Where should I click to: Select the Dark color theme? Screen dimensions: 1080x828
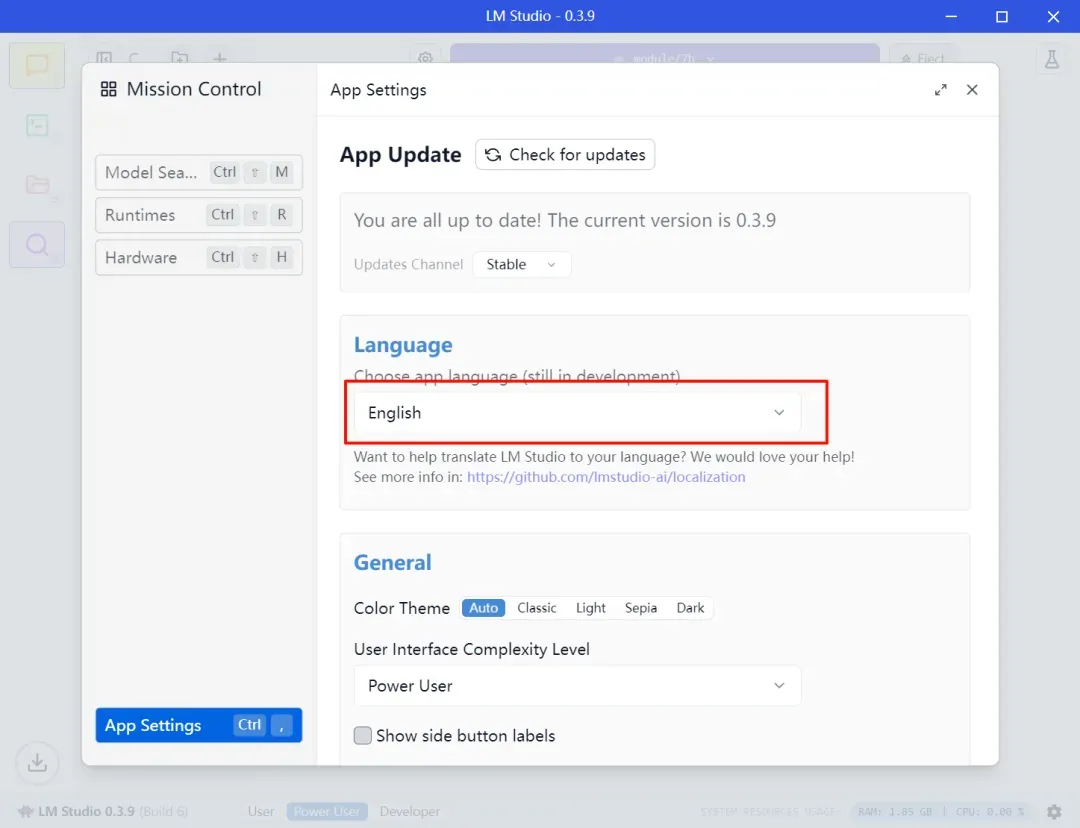pyautogui.click(x=690, y=608)
